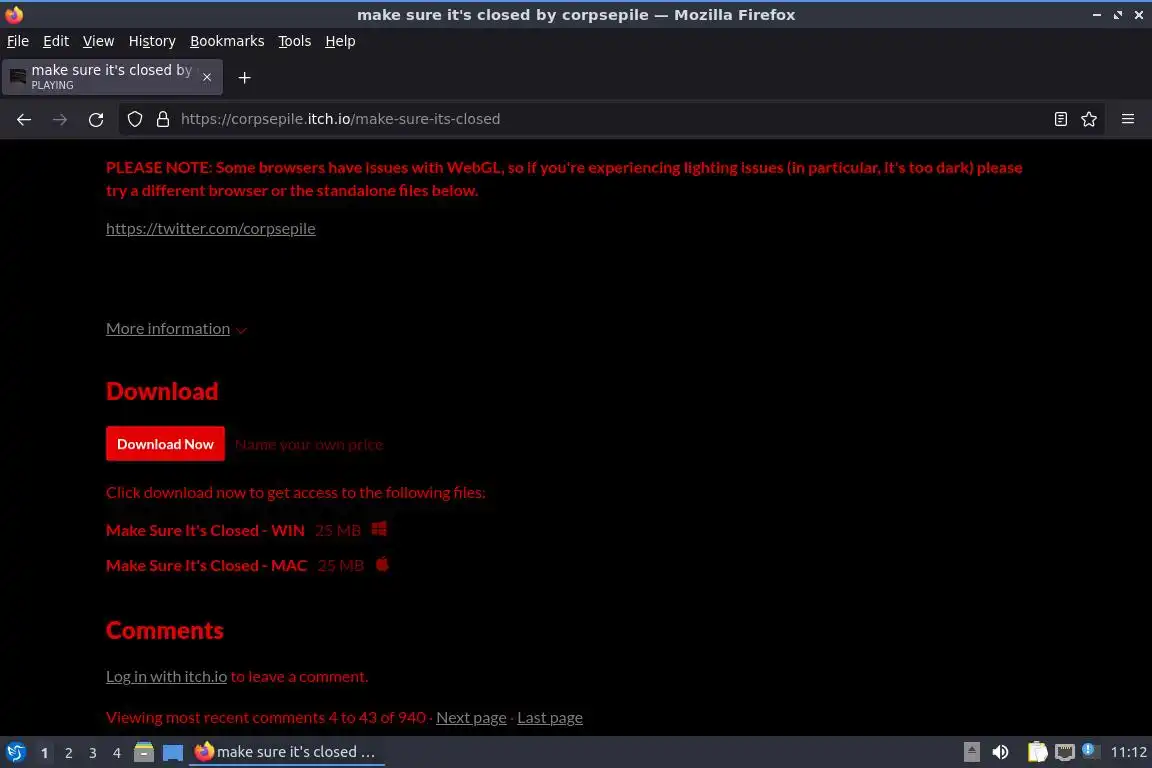Click the Download Now button
This screenshot has width=1152, height=768.
pos(165,444)
